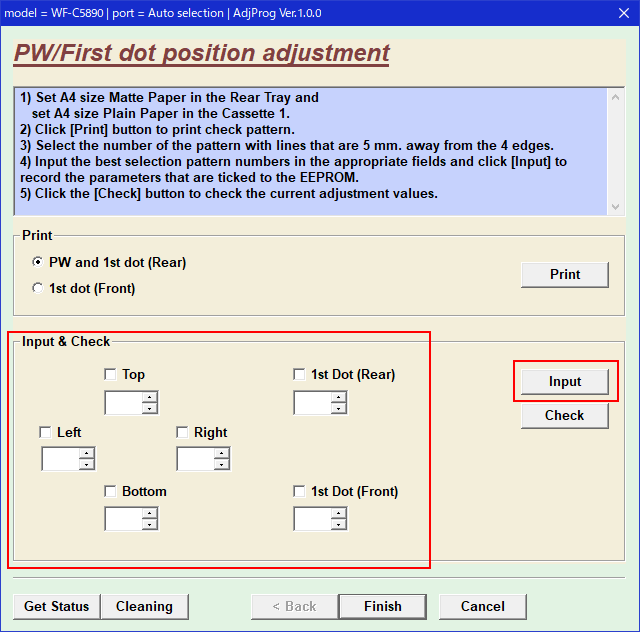Click the Check button
This screenshot has width=640, height=632.
click(564, 415)
